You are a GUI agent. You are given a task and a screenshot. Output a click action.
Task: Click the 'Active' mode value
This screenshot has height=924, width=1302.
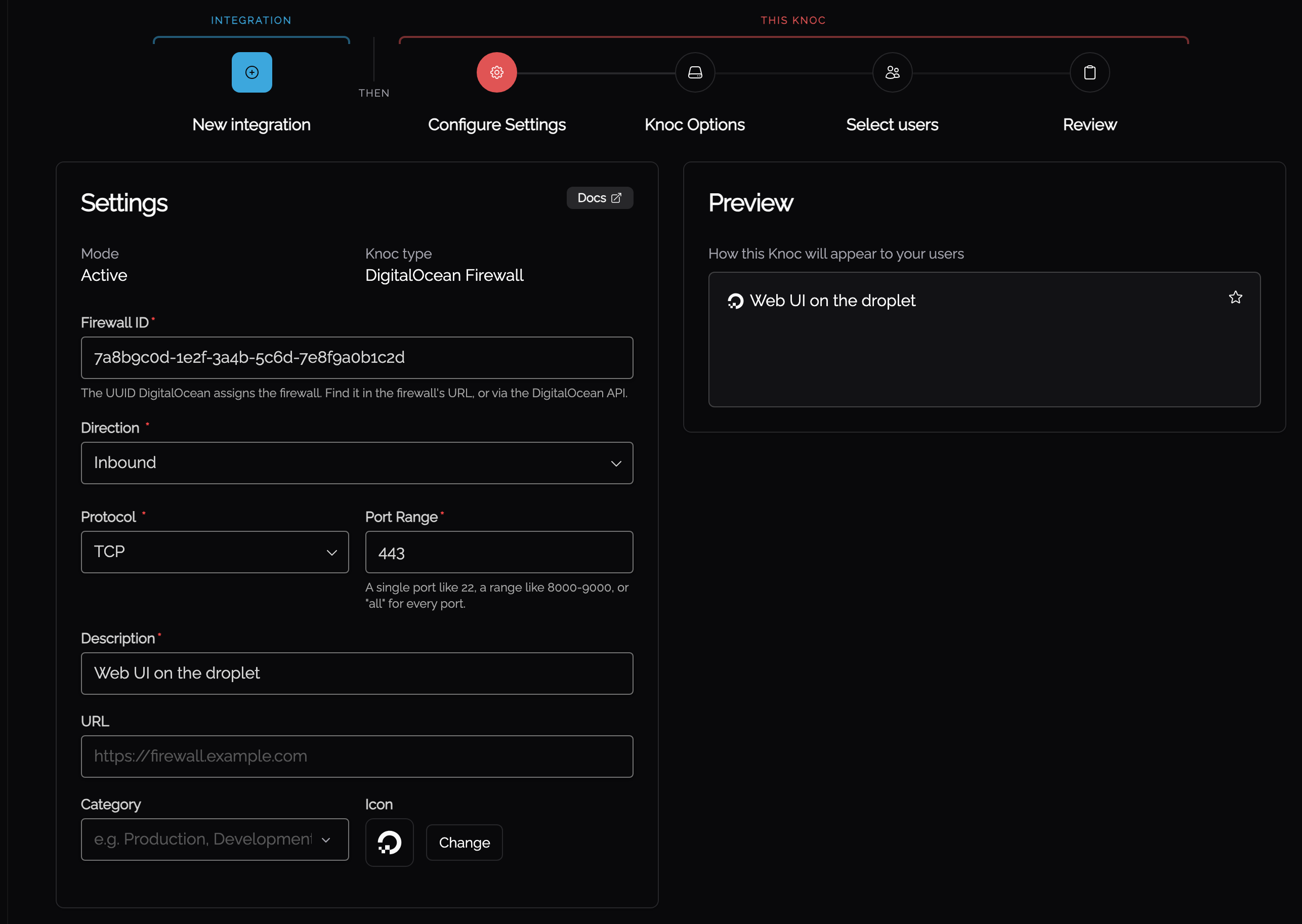point(104,275)
